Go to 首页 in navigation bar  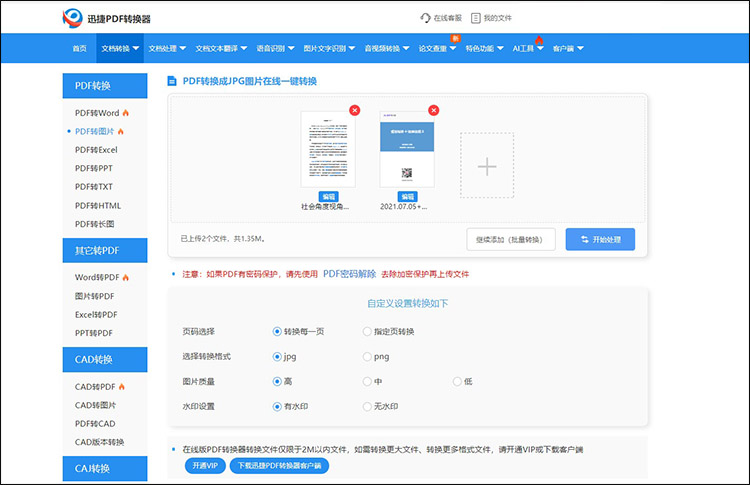coord(79,48)
